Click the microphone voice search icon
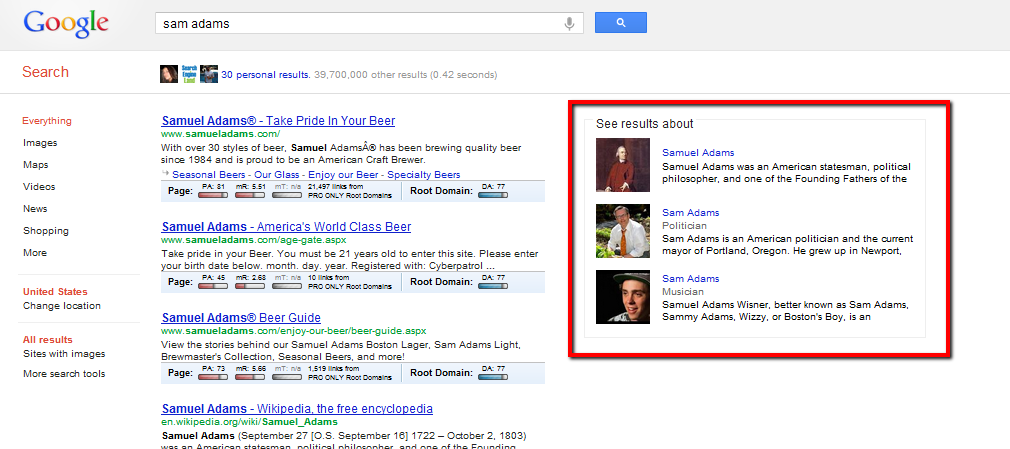Viewport: 1010px width, 449px height. click(x=569, y=24)
